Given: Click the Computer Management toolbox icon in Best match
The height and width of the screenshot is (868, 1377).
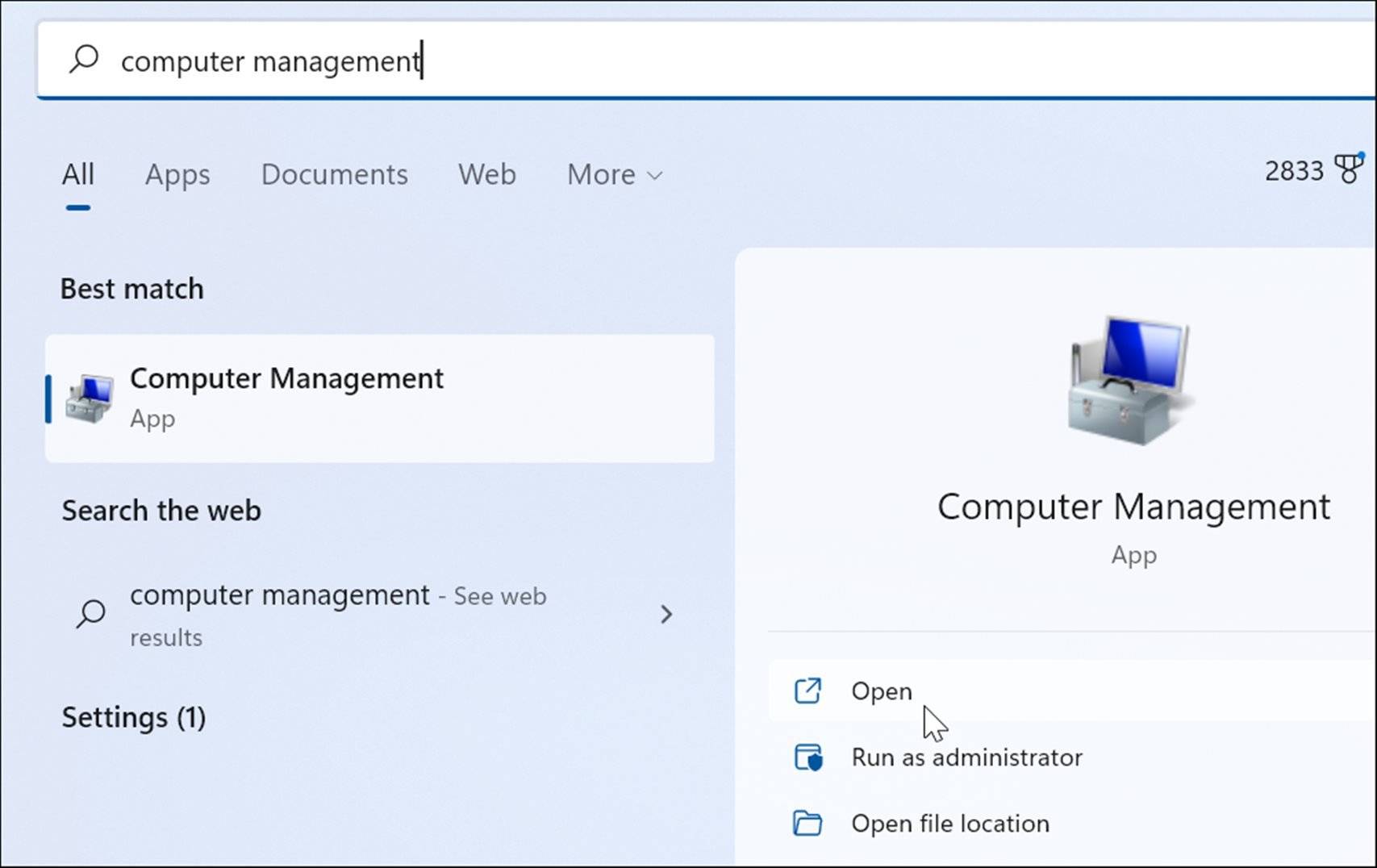Looking at the screenshot, I should [x=90, y=398].
